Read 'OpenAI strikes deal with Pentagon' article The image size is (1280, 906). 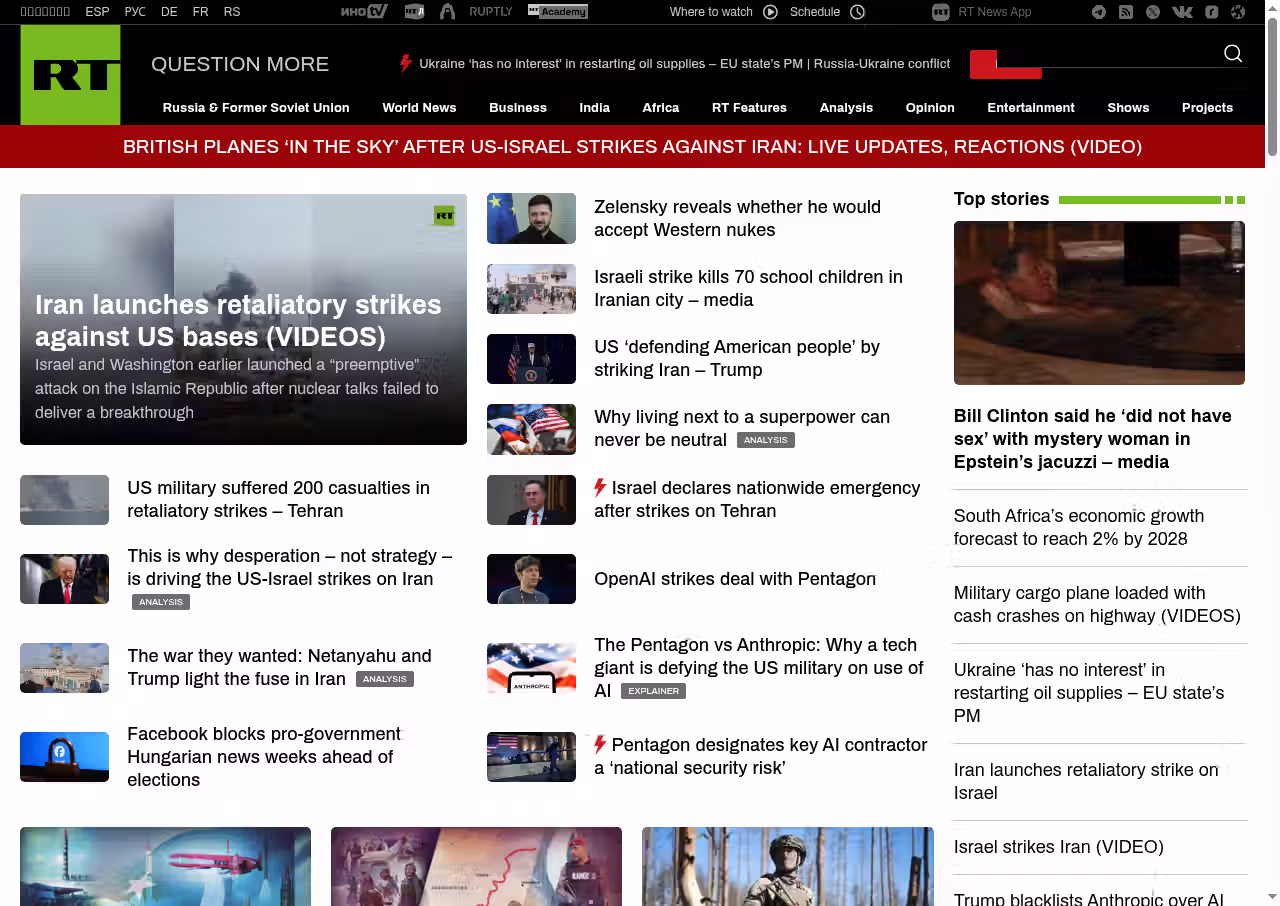tap(734, 579)
